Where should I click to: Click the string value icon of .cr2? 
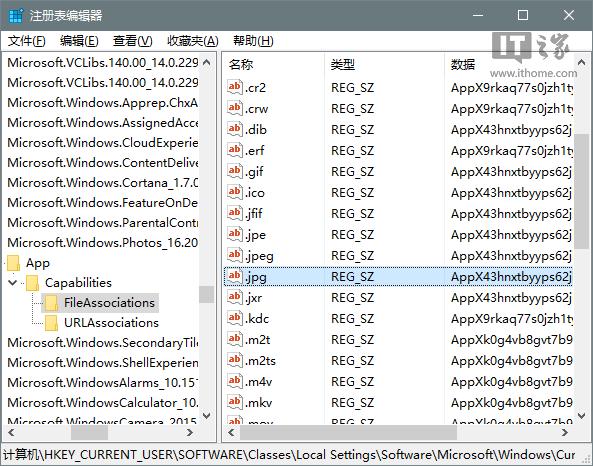point(234,87)
